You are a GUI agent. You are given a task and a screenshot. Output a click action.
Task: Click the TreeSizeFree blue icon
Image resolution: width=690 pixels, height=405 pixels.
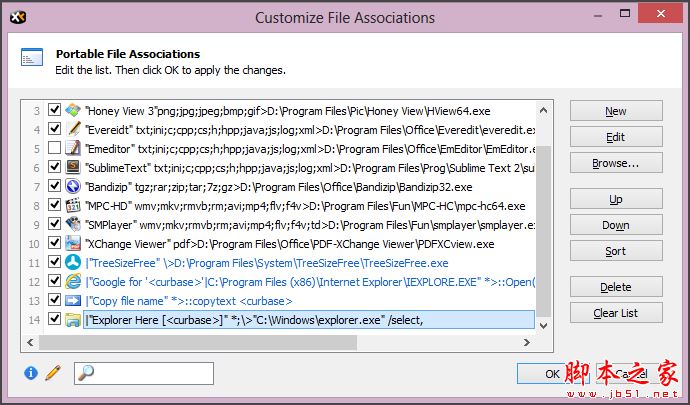pos(73,262)
